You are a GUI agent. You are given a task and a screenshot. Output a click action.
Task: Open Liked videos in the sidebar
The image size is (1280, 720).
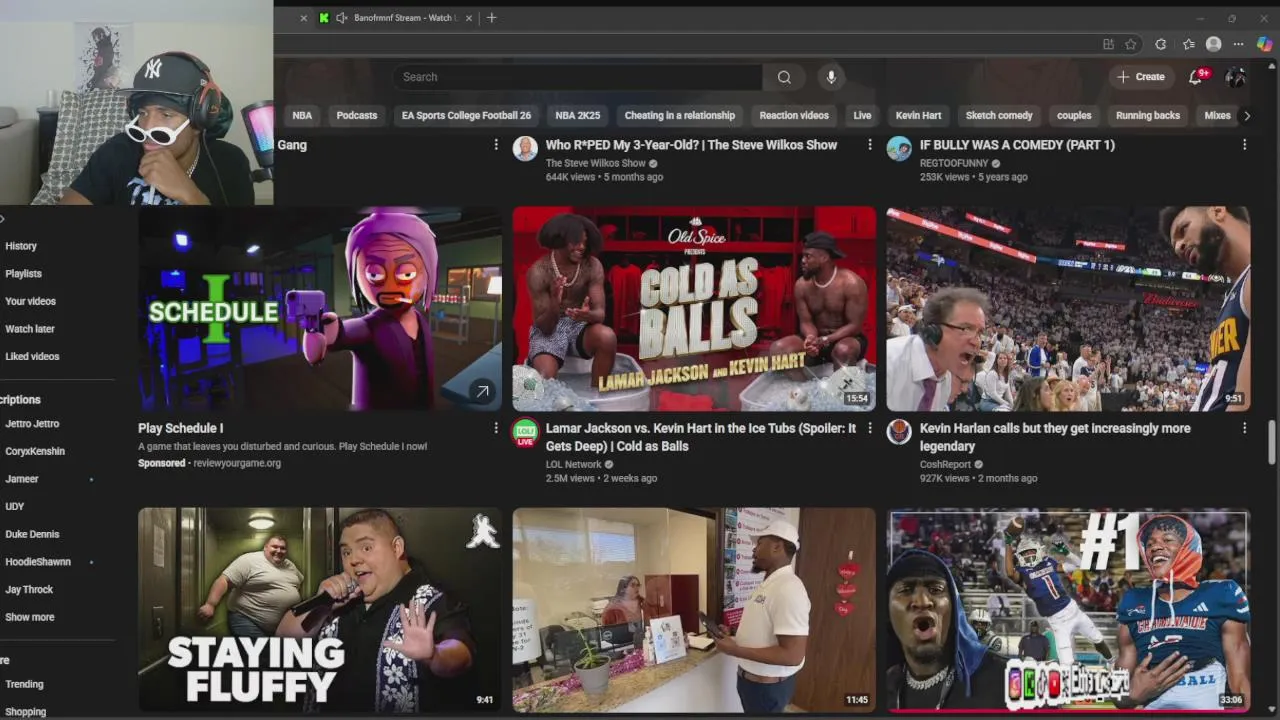click(32, 356)
